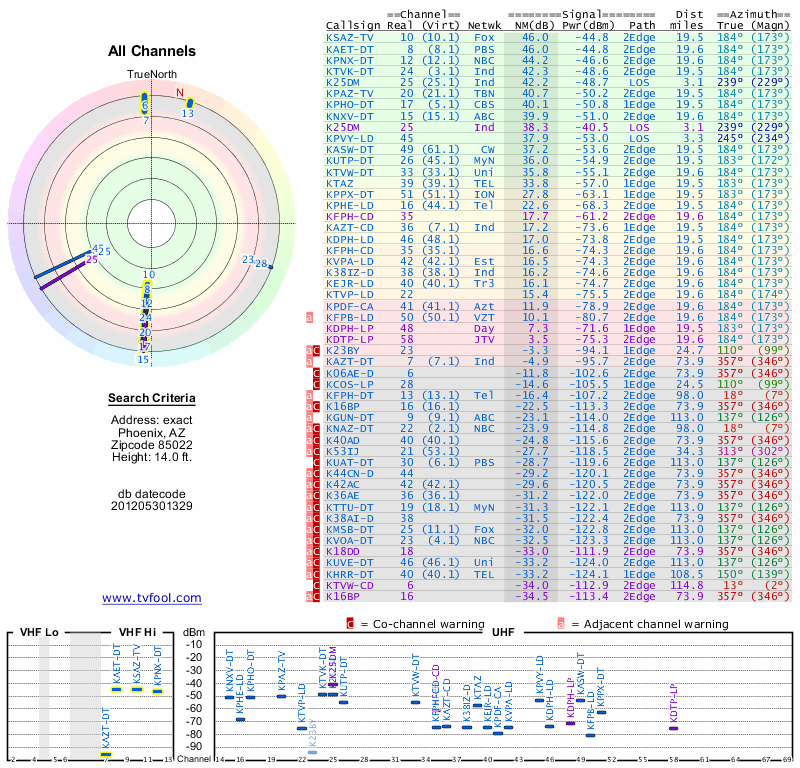Image resolution: width=800 pixels, height=768 pixels.
Task: Click the 150° true azimuth value
Action: (730, 574)
